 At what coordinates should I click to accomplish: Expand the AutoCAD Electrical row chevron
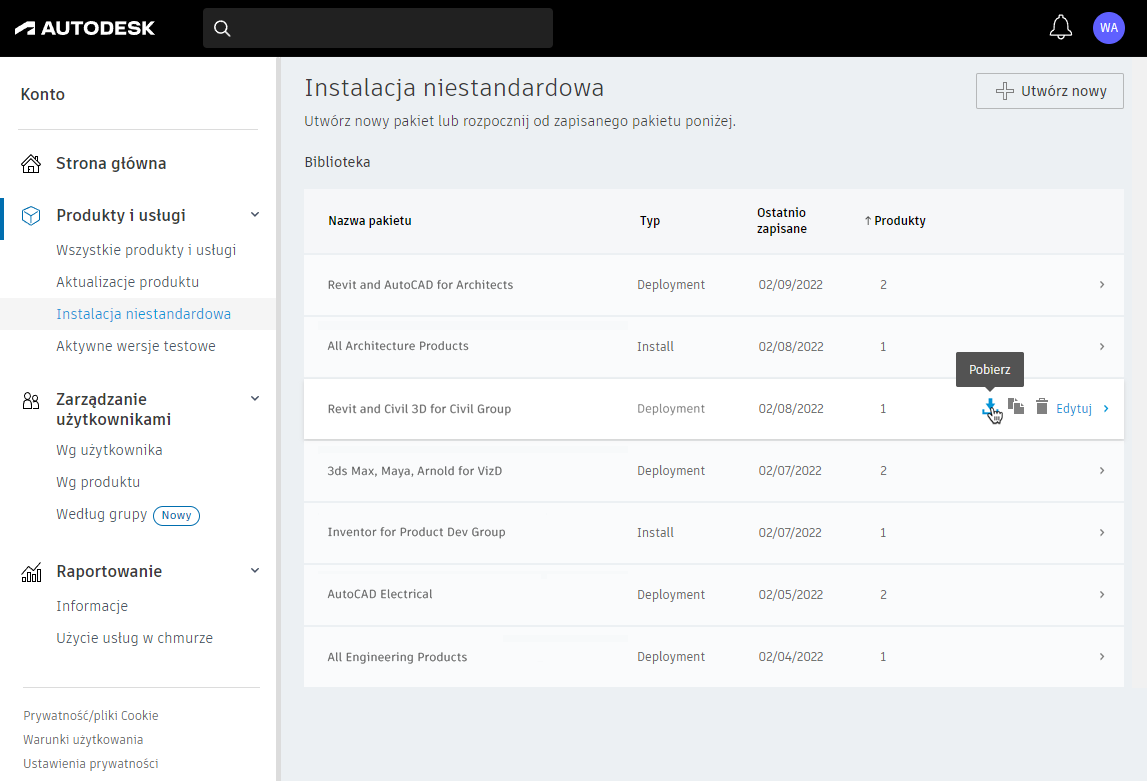(1101, 595)
